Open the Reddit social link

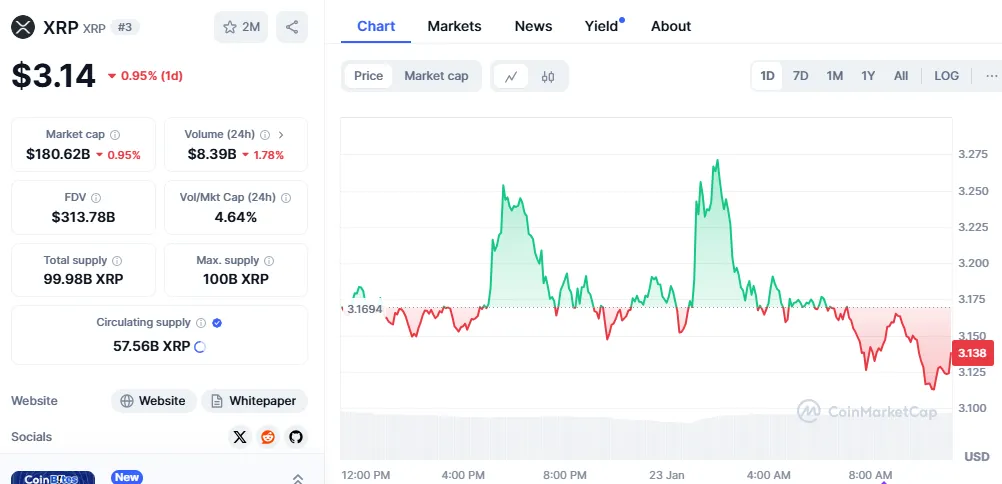pyautogui.click(x=267, y=437)
